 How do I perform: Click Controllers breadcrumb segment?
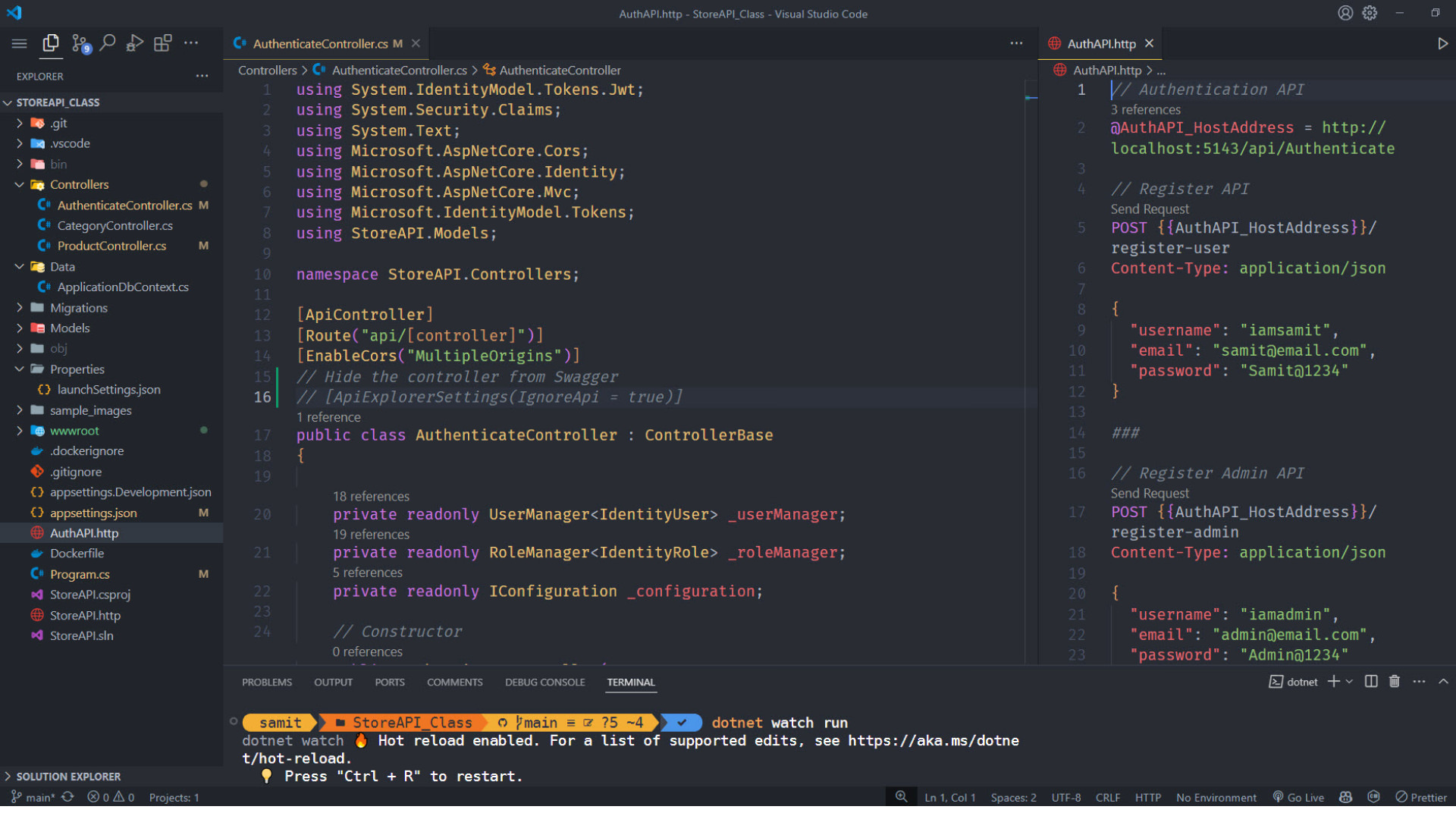pyautogui.click(x=267, y=70)
